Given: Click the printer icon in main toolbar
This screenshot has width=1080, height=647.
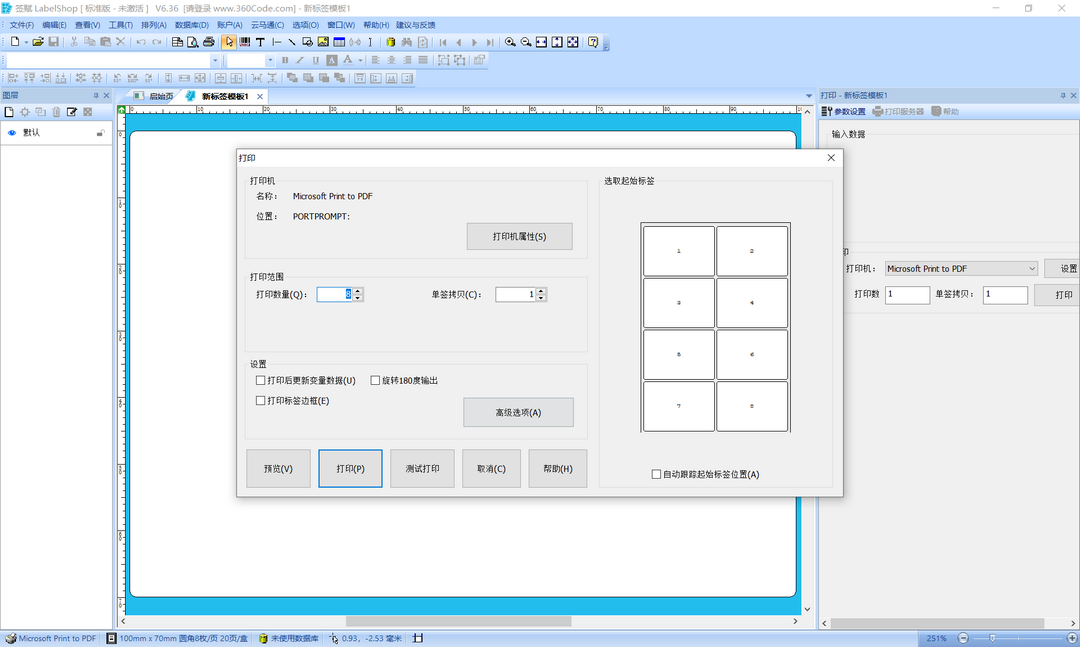Looking at the screenshot, I should coord(209,42).
